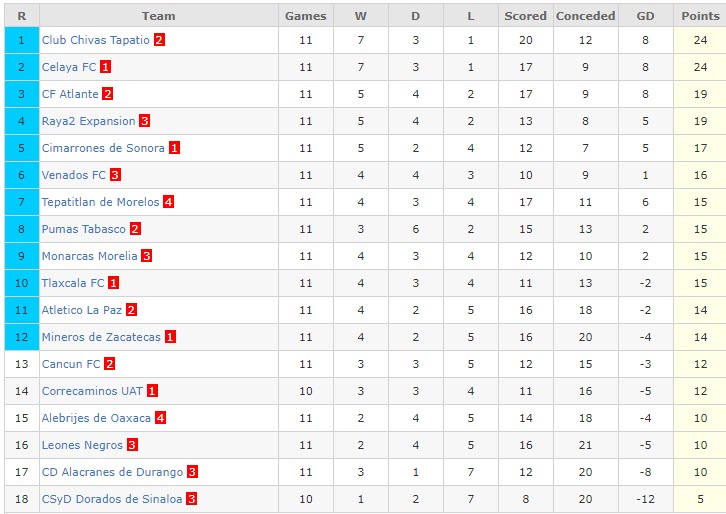This screenshot has width=726, height=514.
Task: Click red badge next to Tepatitlan de Morelos
Action: point(169,202)
